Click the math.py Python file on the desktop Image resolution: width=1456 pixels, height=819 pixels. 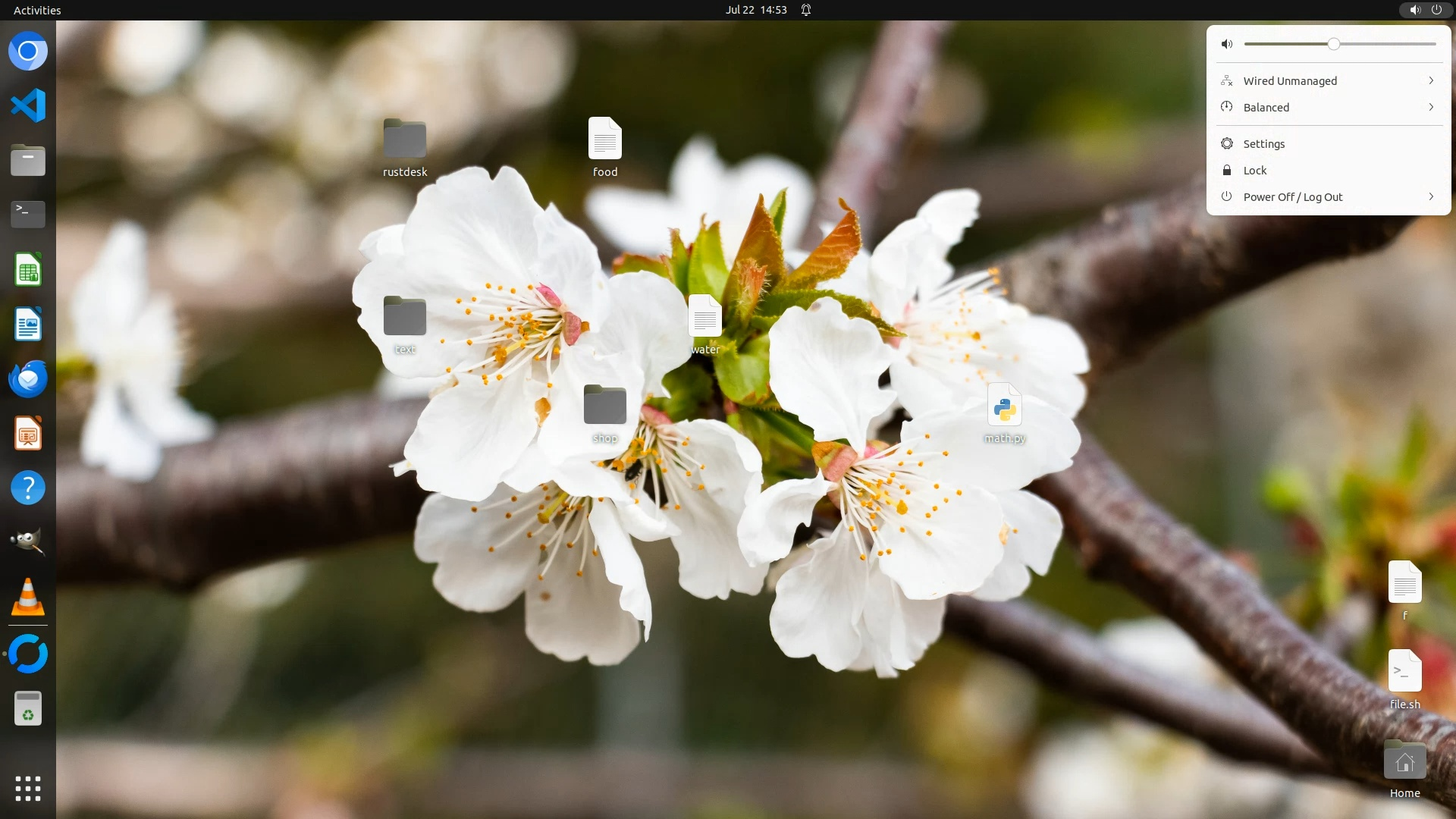pos(1004,413)
